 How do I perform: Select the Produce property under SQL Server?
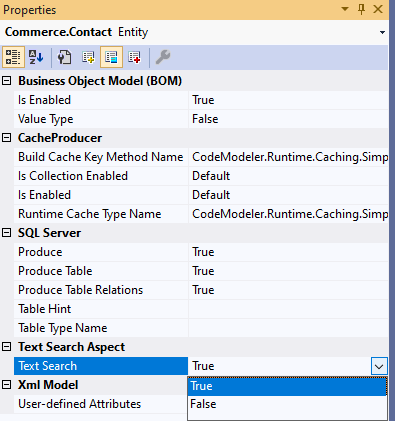pyautogui.click(x=101, y=252)
